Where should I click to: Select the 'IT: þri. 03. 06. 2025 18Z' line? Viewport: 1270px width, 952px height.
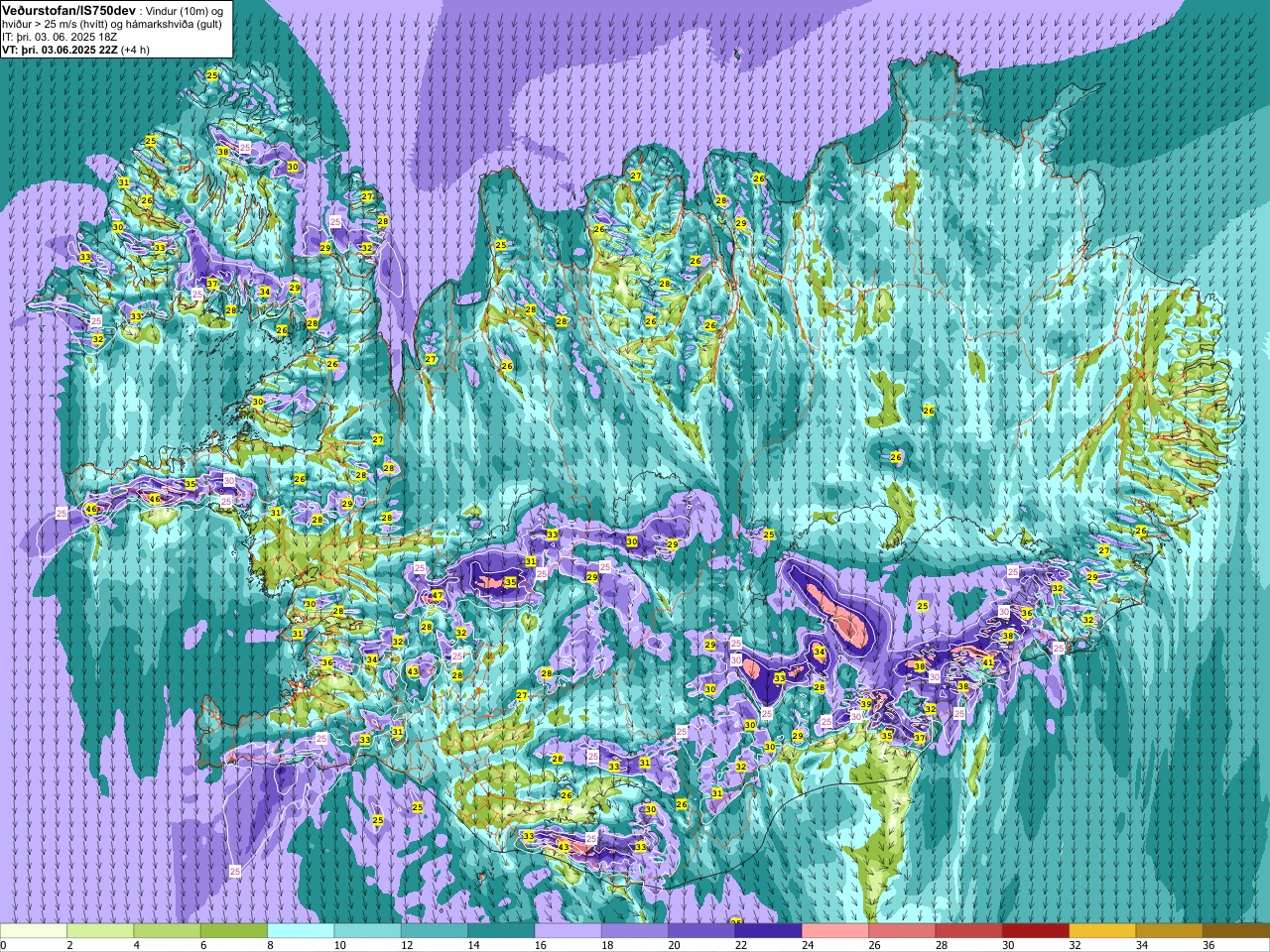(60, 36)
